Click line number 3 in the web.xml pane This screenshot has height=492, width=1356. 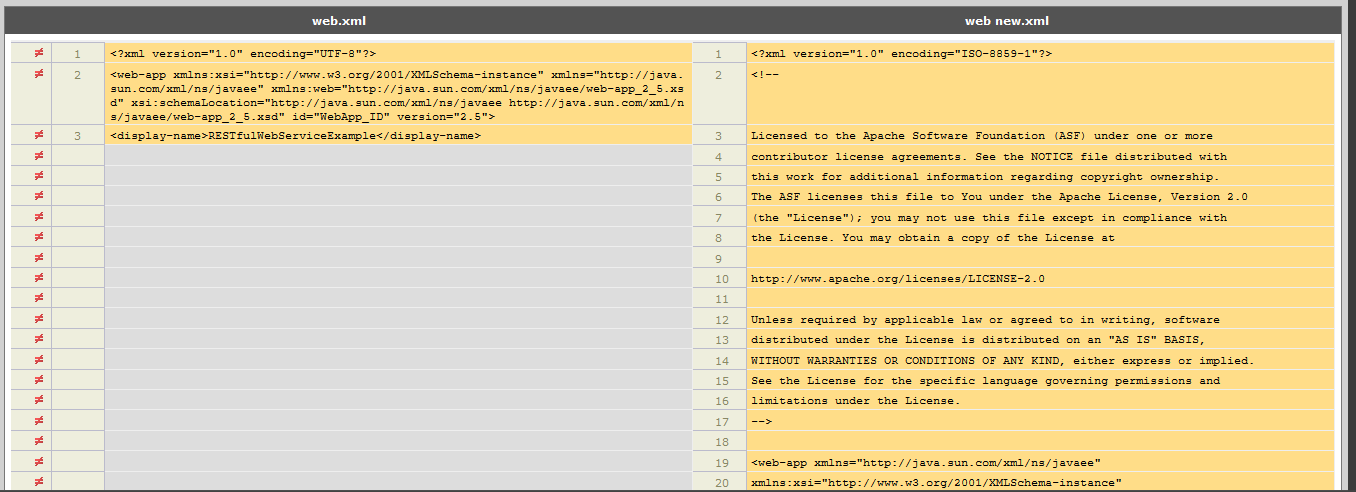point(77,135)
